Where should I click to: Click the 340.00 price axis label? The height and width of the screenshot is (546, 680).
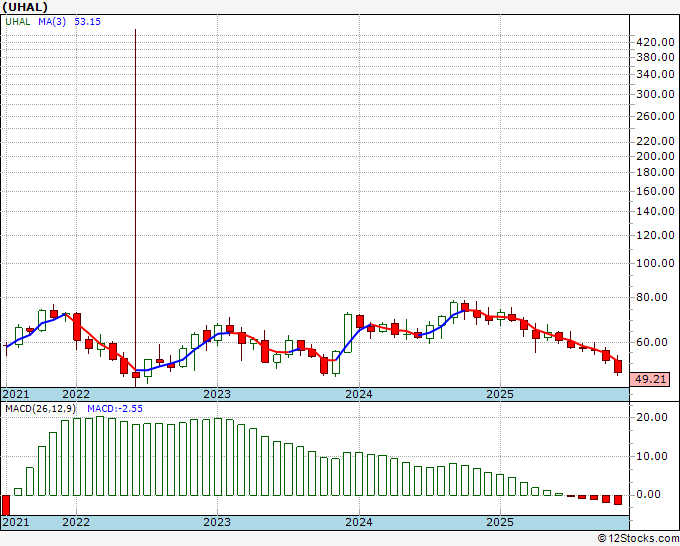click(x=655, y=74)
